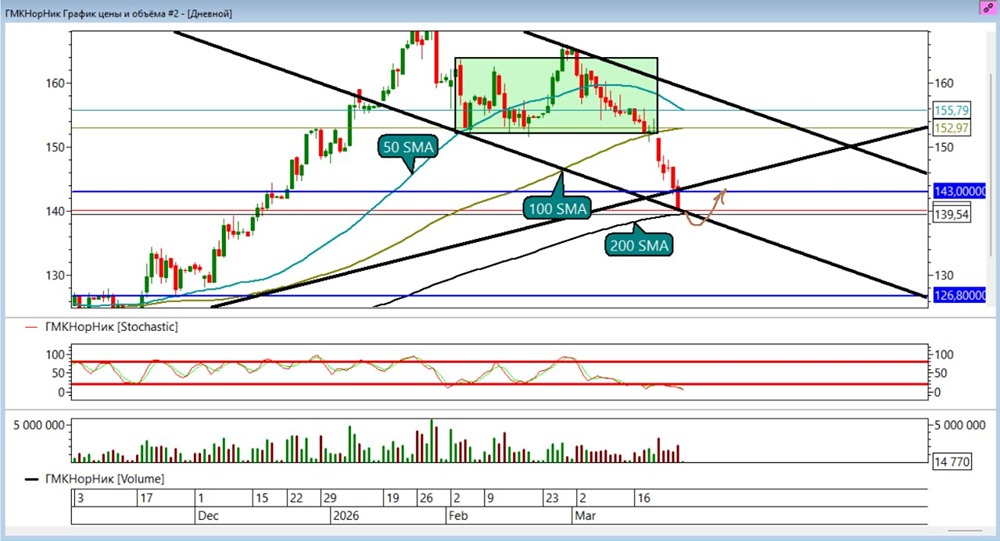Click the 150 tick on left price axis
The image size is (1000, 541).
(55, 147)
